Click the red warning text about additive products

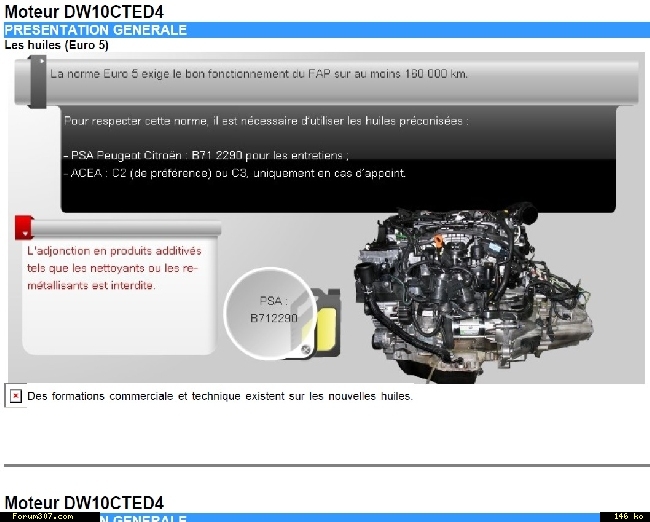coord(114,268)
